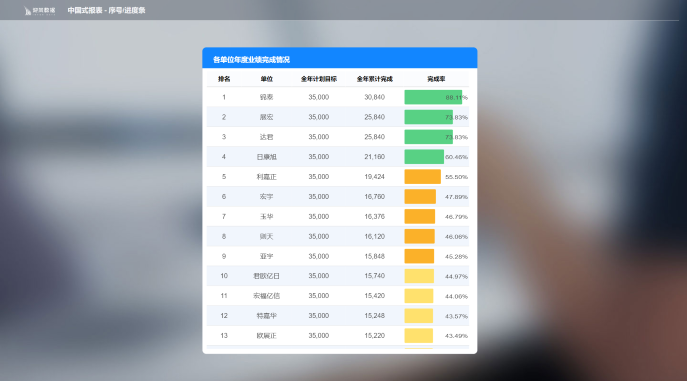Click the 中国式报表 page title
This screenshot has width=687, height=381.
[106, 10]
